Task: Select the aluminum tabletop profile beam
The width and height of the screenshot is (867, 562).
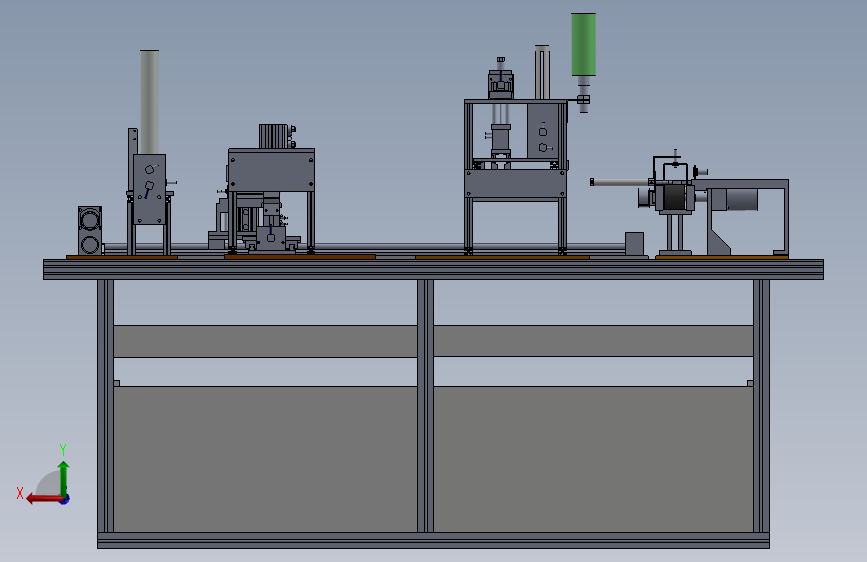Action: point(434,269)
